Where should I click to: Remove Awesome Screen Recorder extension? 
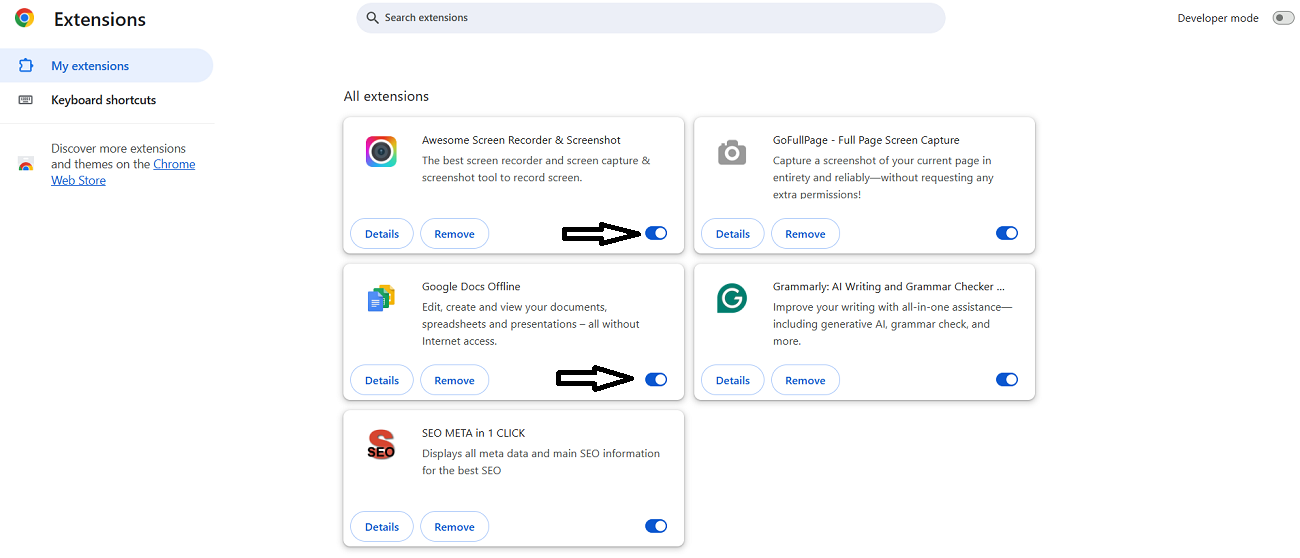pyautogui.click(x=454, y=234)
